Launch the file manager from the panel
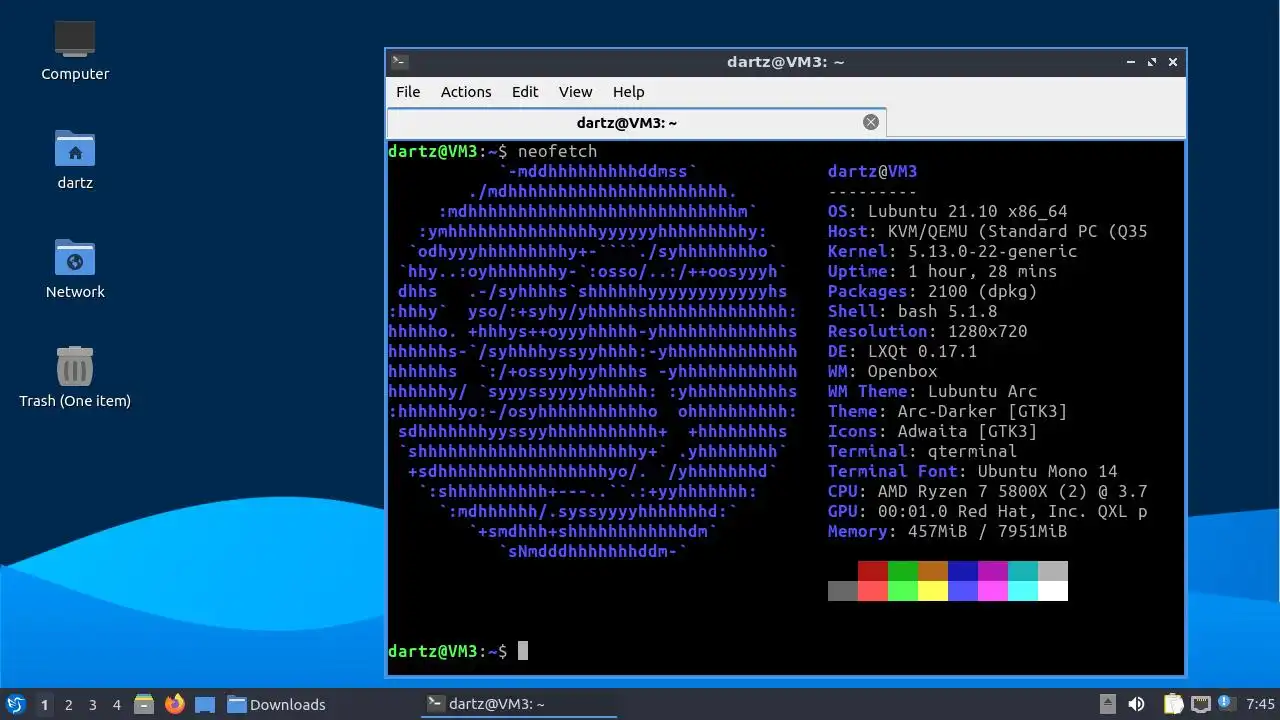This screenshot has width=1280, height=720. [144, 704]
